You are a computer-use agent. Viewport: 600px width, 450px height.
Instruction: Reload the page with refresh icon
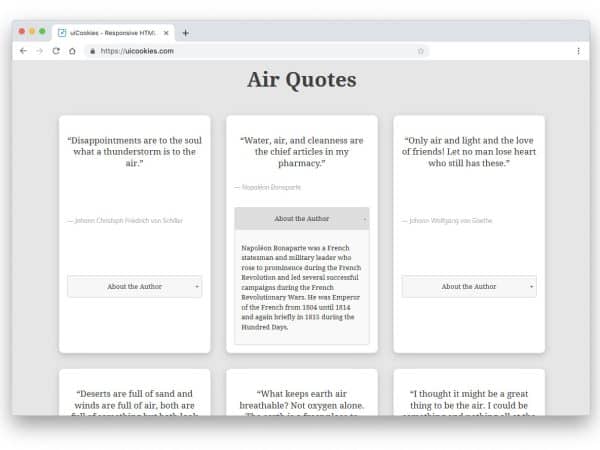[56, 51]
